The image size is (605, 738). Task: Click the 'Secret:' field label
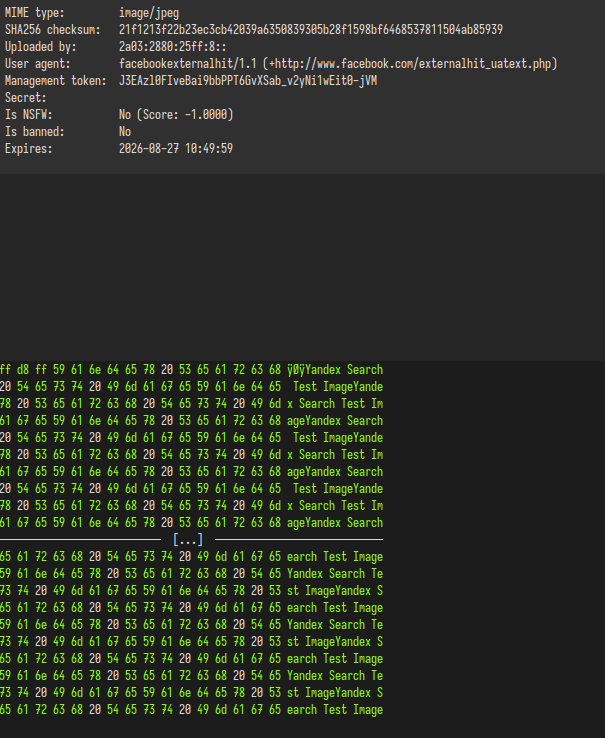26,98
